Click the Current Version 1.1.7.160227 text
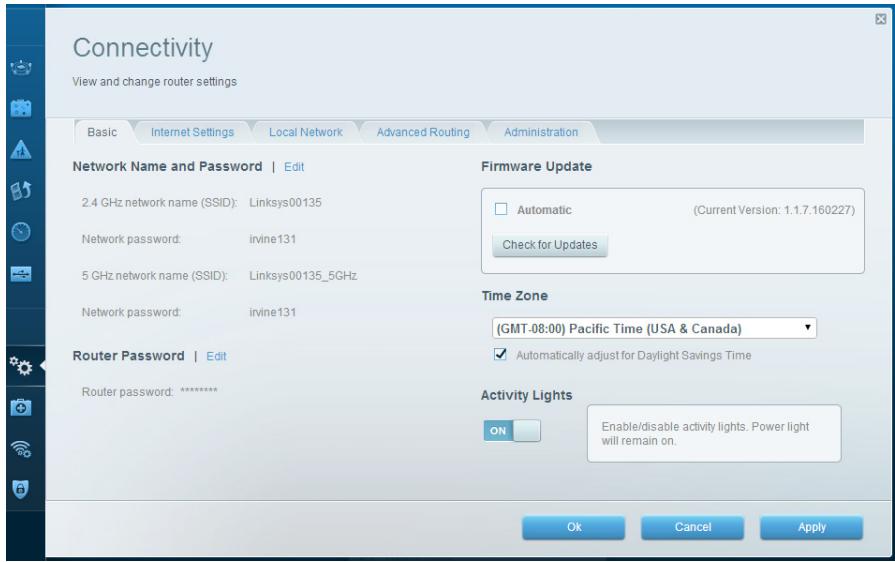This screenshot has width=895, height=562. click(774, 210)
